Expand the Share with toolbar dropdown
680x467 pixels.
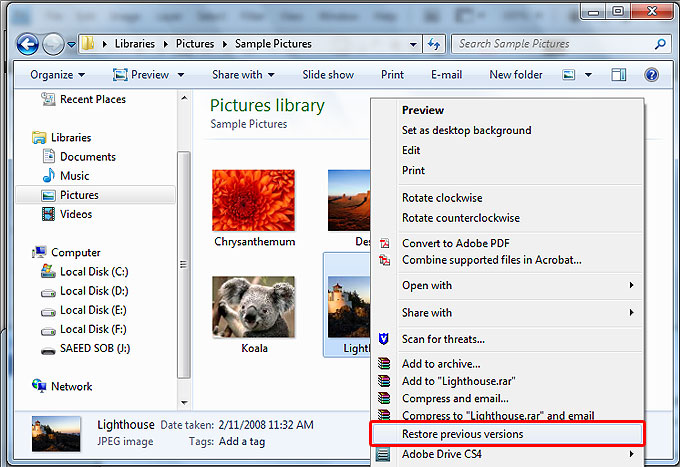243,75
